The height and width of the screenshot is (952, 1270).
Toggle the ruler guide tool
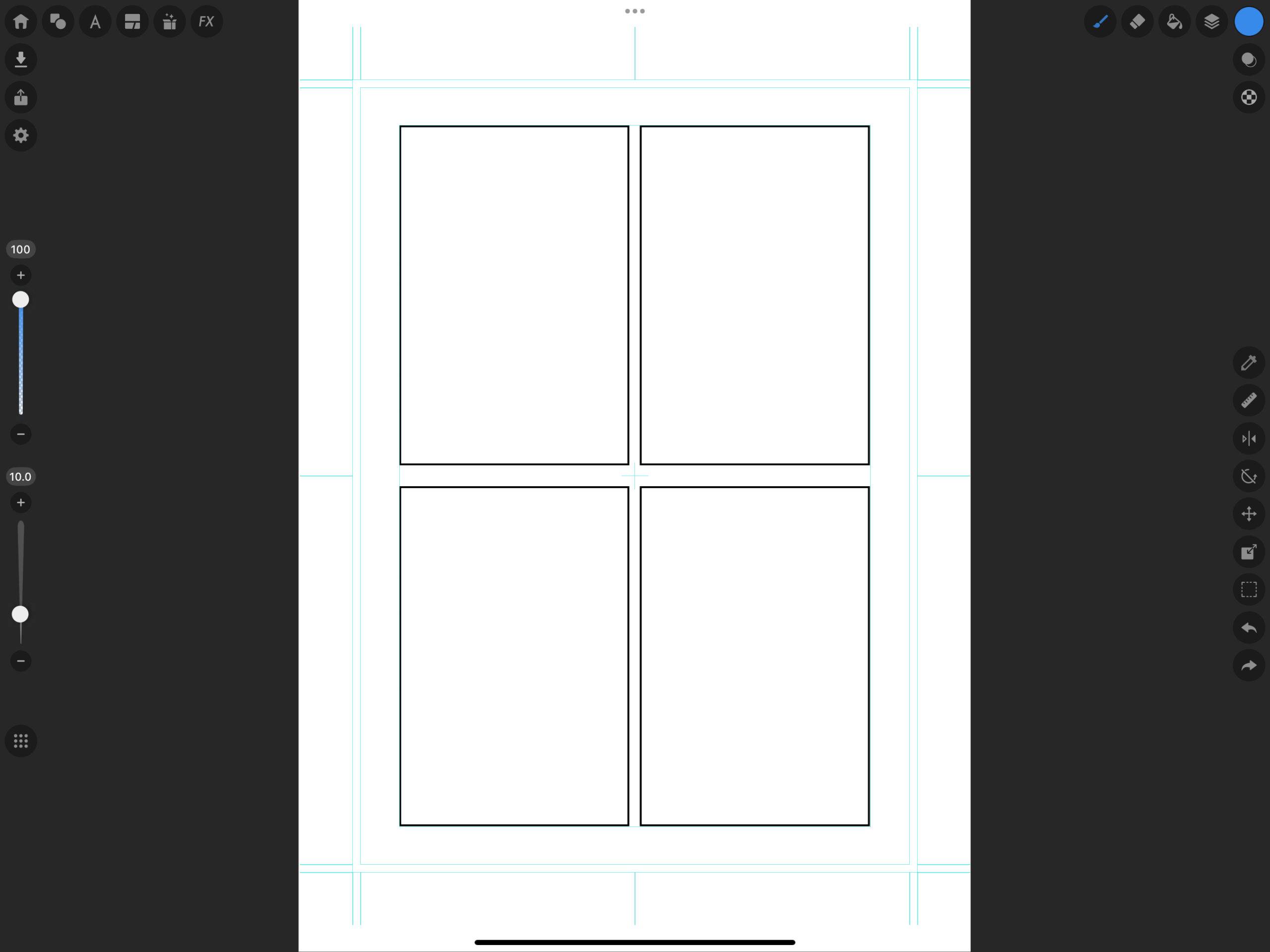pyautogui.click(x=1249, y=400)
